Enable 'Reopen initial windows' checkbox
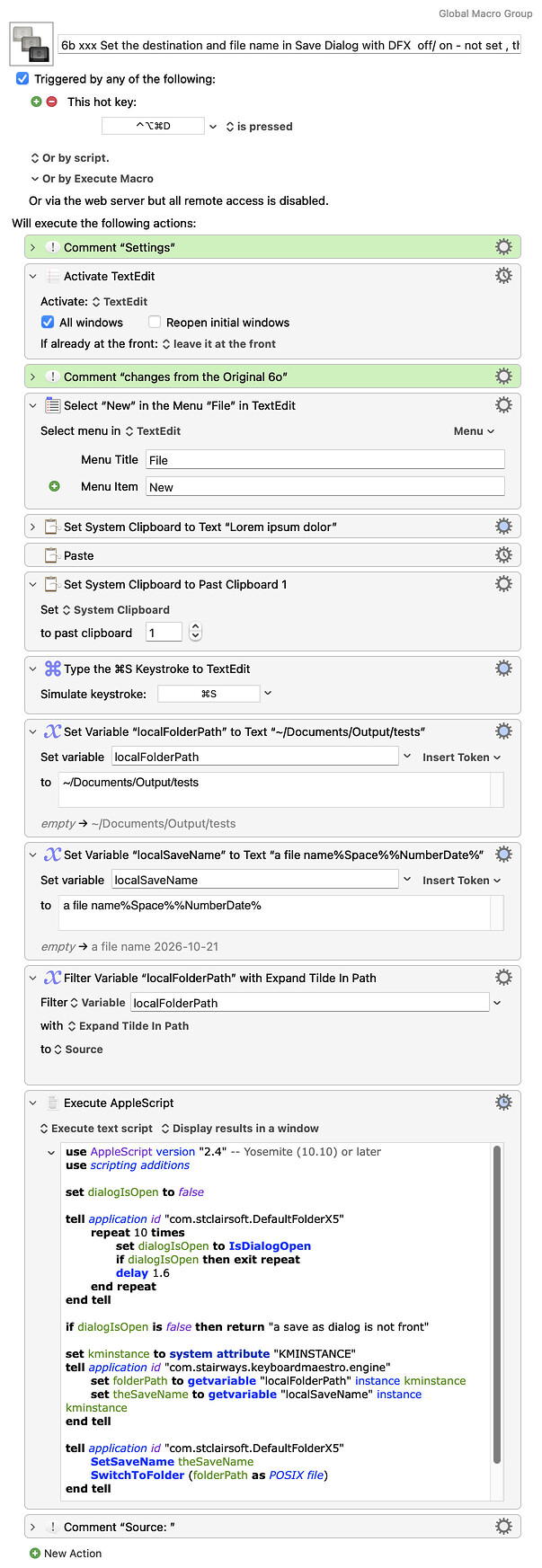 click(155, 323)
